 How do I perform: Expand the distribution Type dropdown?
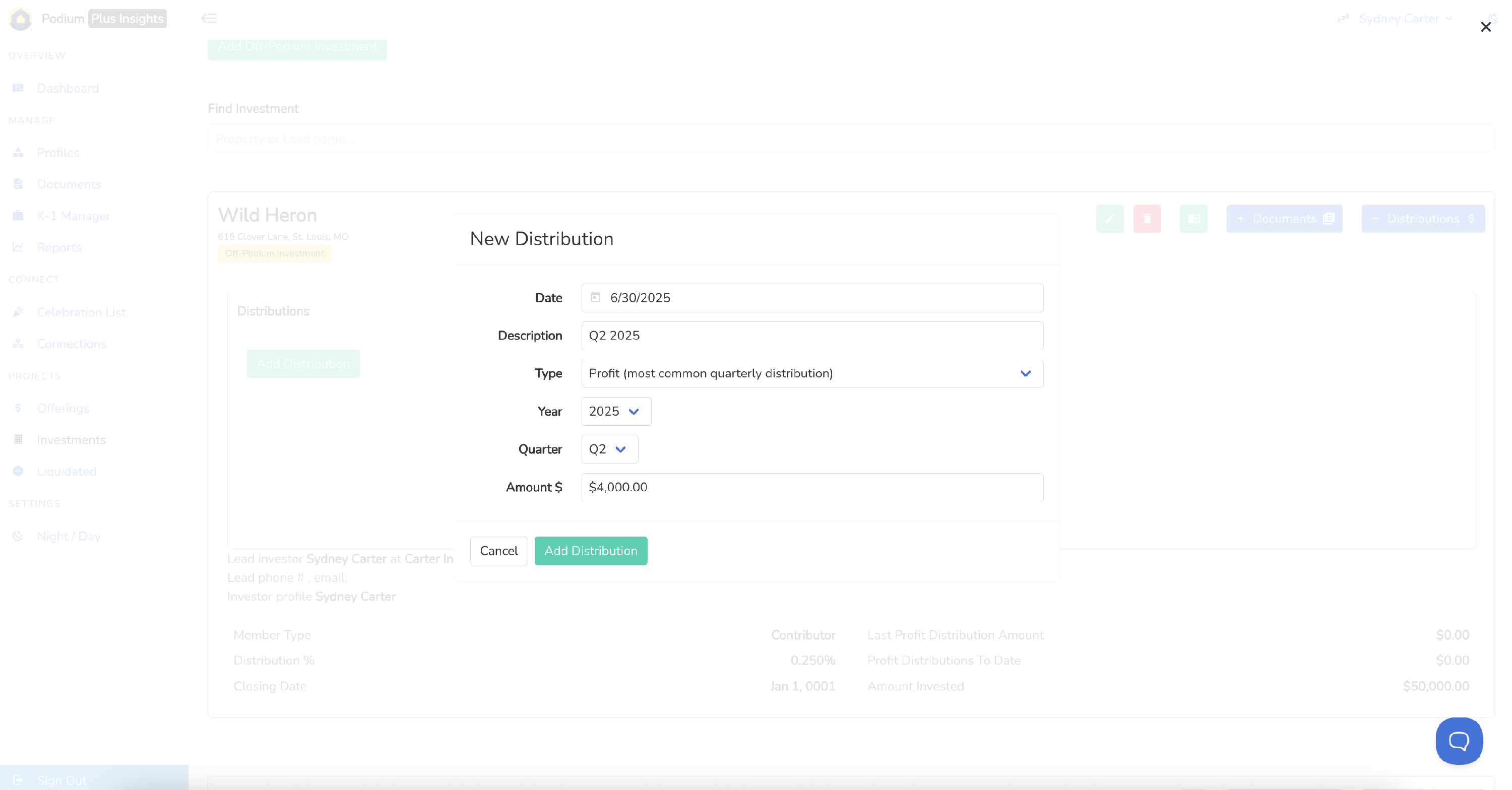812,373
